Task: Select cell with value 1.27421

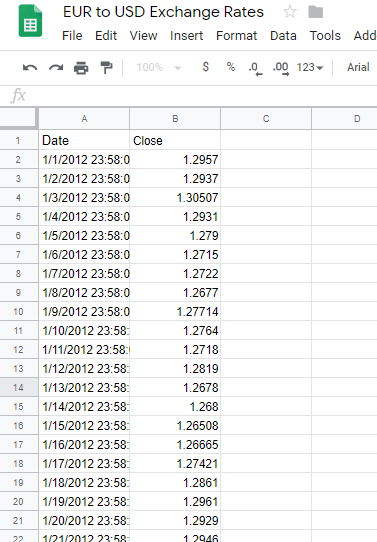Action: coord(175,464)
